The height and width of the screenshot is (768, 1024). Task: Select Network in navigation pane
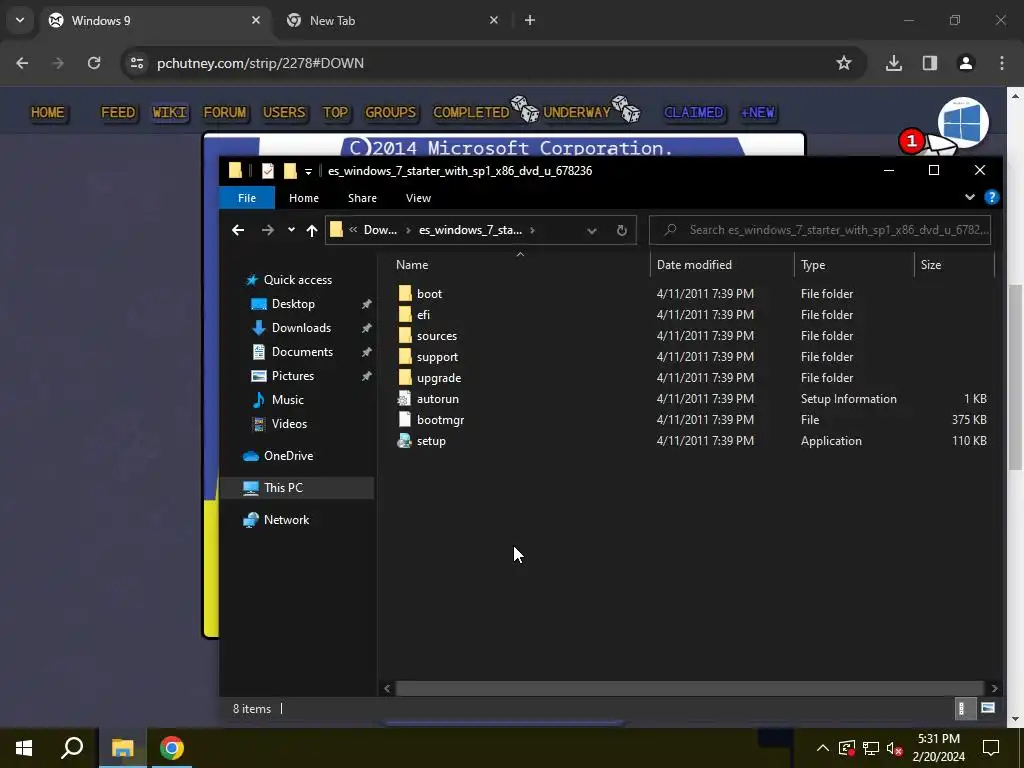pos(286,520)
